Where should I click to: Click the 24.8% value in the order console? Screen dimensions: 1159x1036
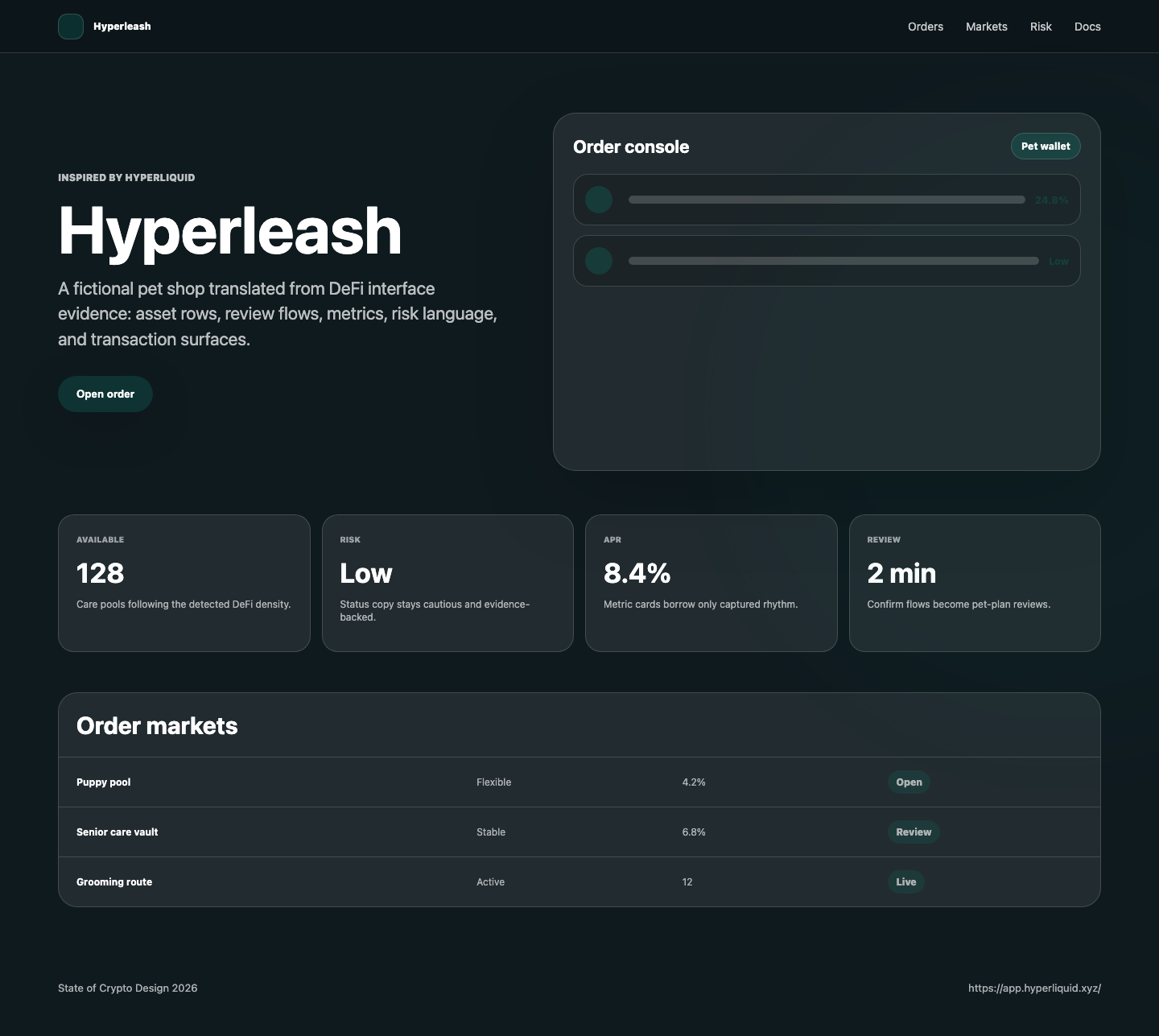click(x=1052, y=200)
